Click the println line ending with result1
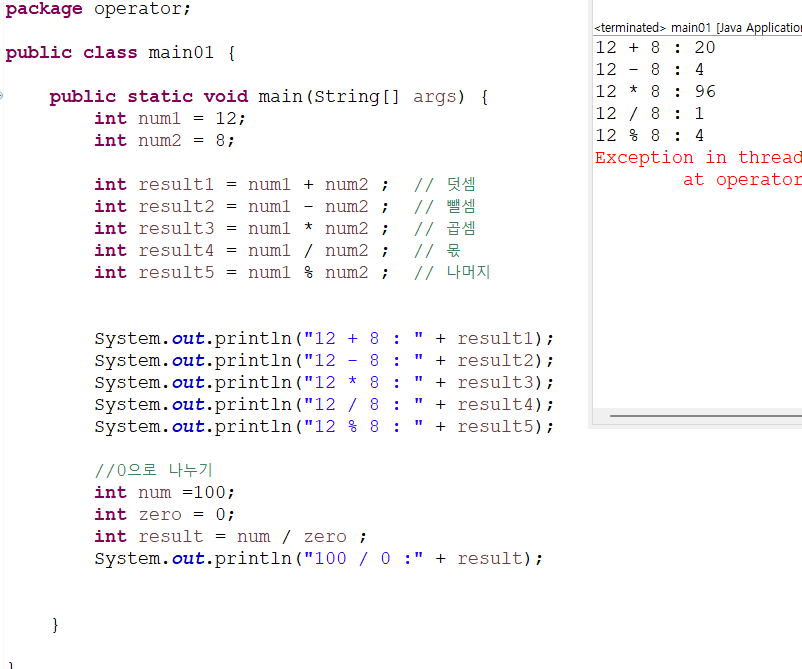 tap(324, 339)
